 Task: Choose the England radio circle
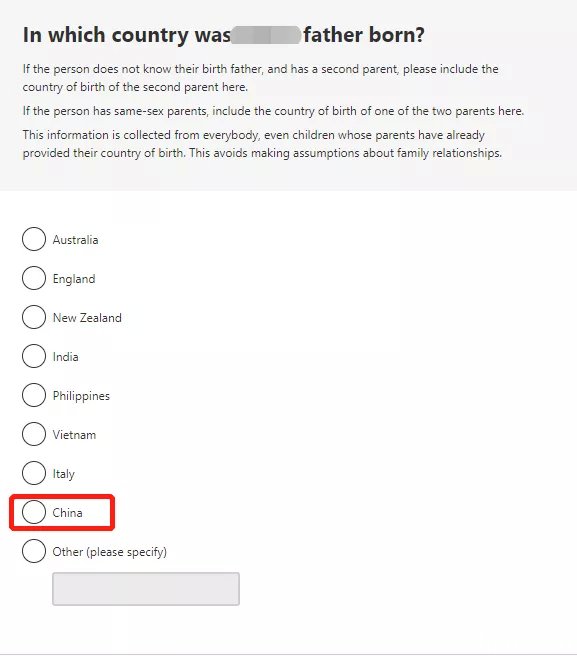tap(34, 278)
